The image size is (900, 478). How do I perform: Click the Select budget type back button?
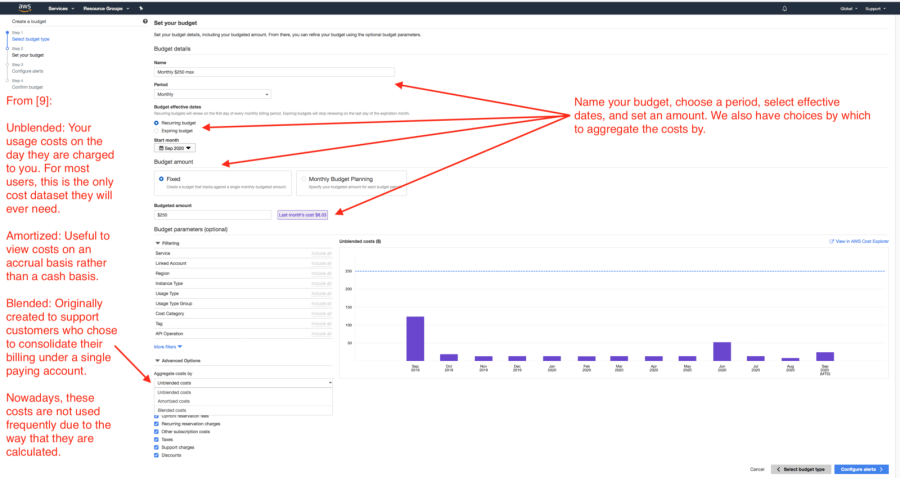(801, 469)
